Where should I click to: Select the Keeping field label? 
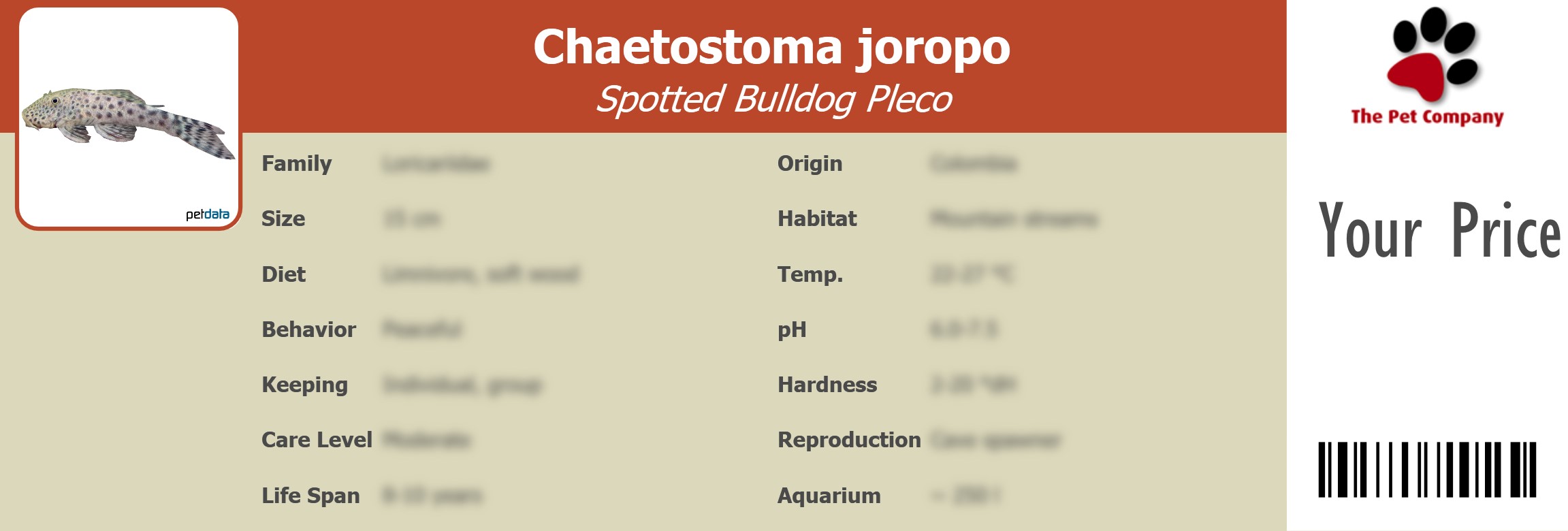coord(304,385)
